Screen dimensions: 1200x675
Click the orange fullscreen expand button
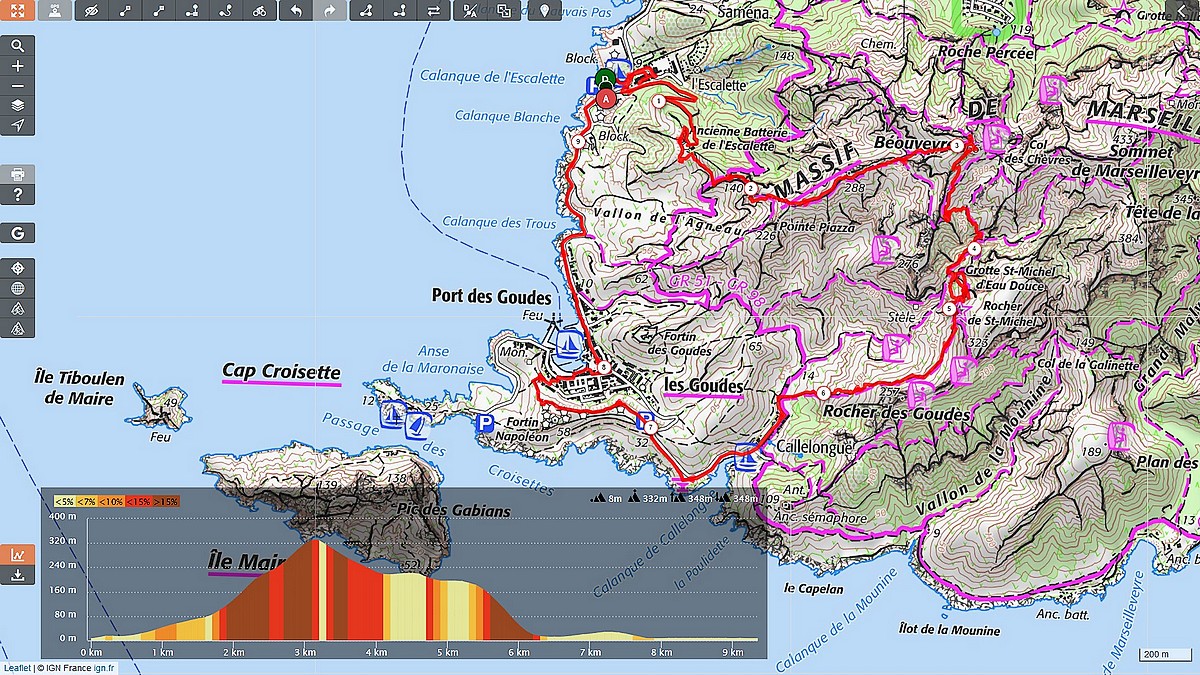[17, 11]
